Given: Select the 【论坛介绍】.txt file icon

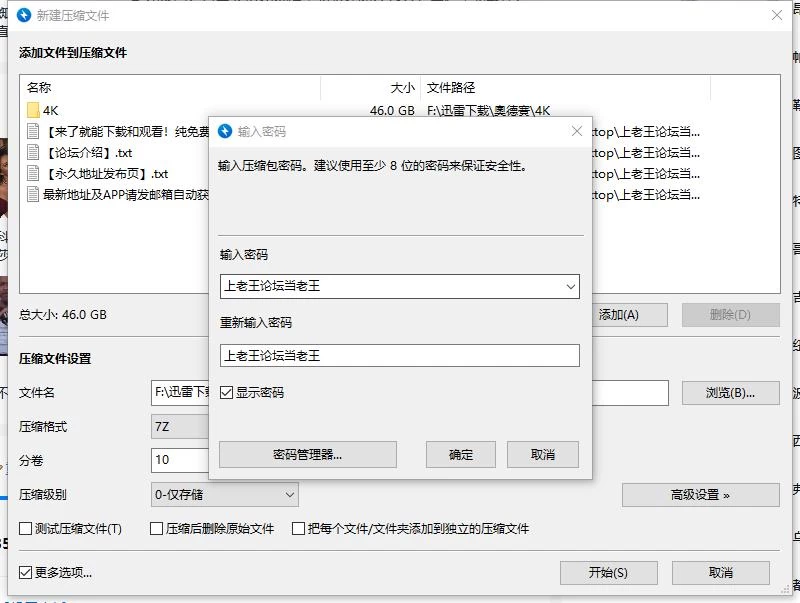Looking at the screenshot, I should tap(33, 152).
